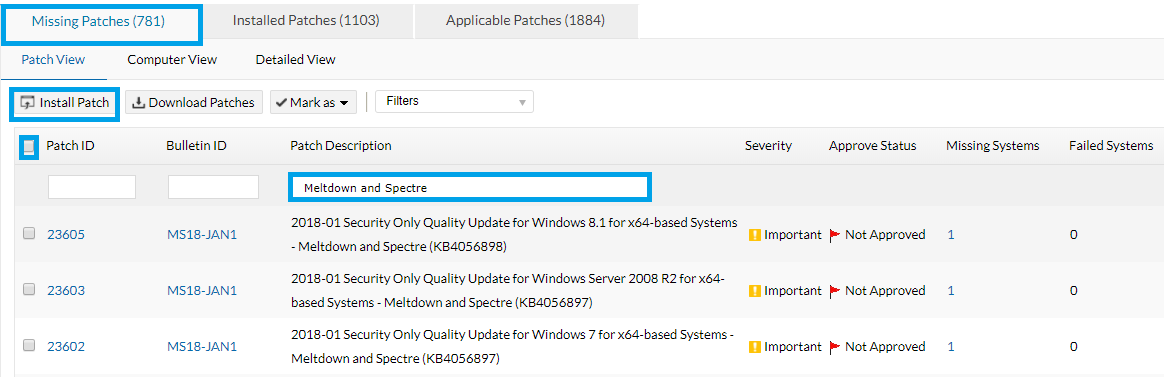The width and height of the screenshot is (1164, 377).
Task: Toggle the select-all patches checkbox
Action: [x=28, y=147]
